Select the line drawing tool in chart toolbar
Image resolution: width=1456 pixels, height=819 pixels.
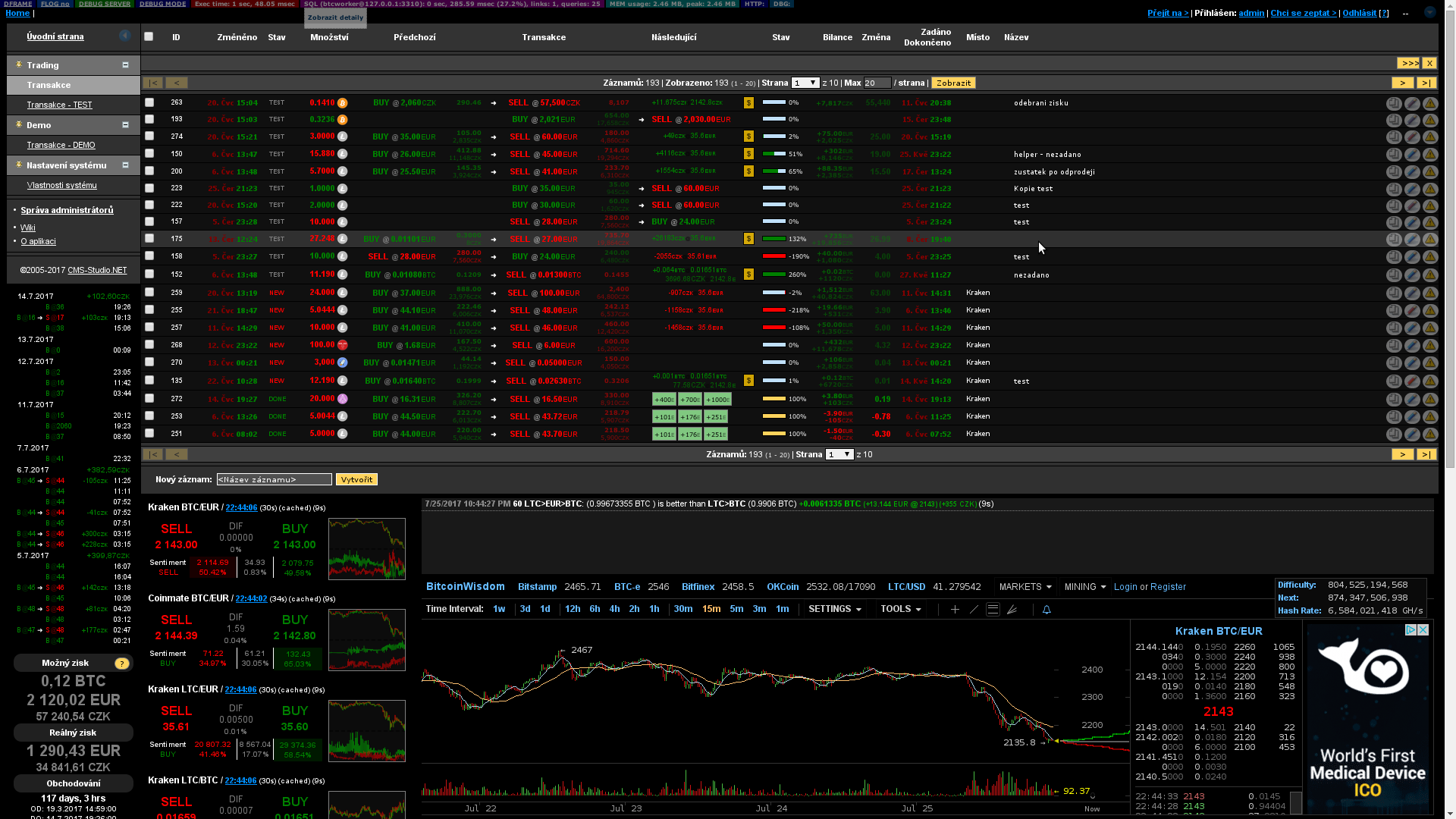point(974,610)
